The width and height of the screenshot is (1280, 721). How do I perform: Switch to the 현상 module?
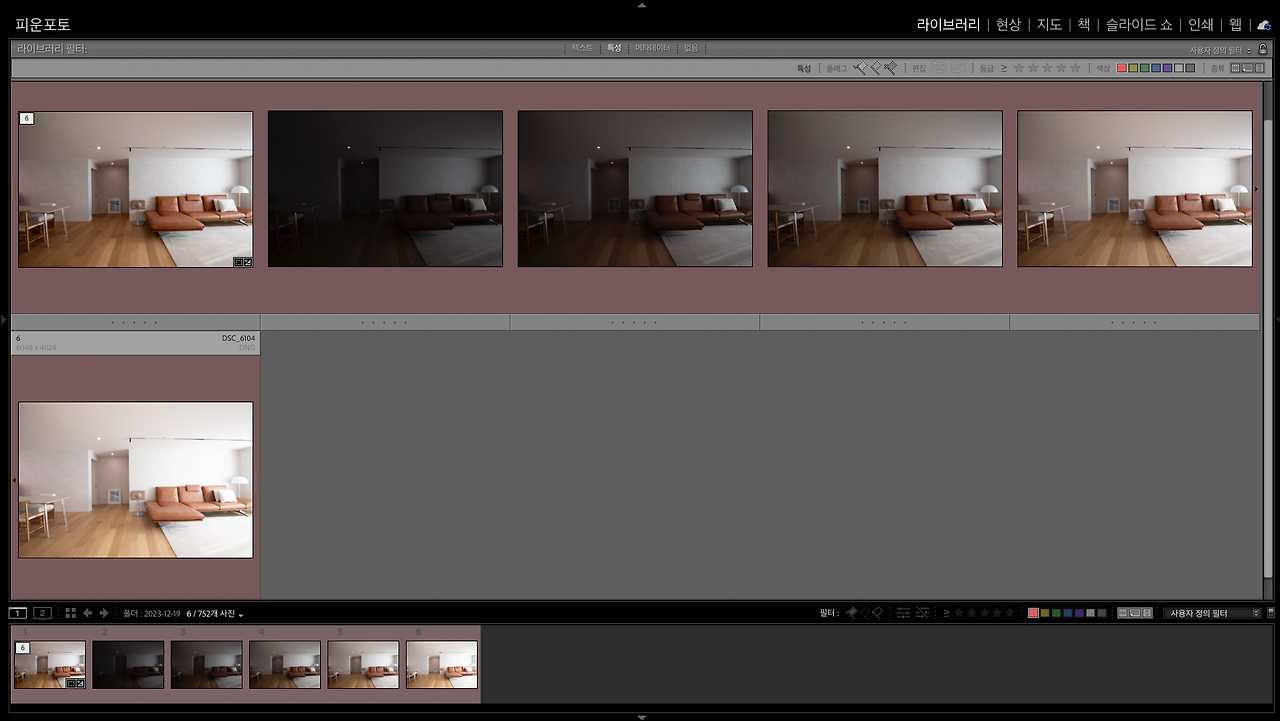(x=1008, y=24)
